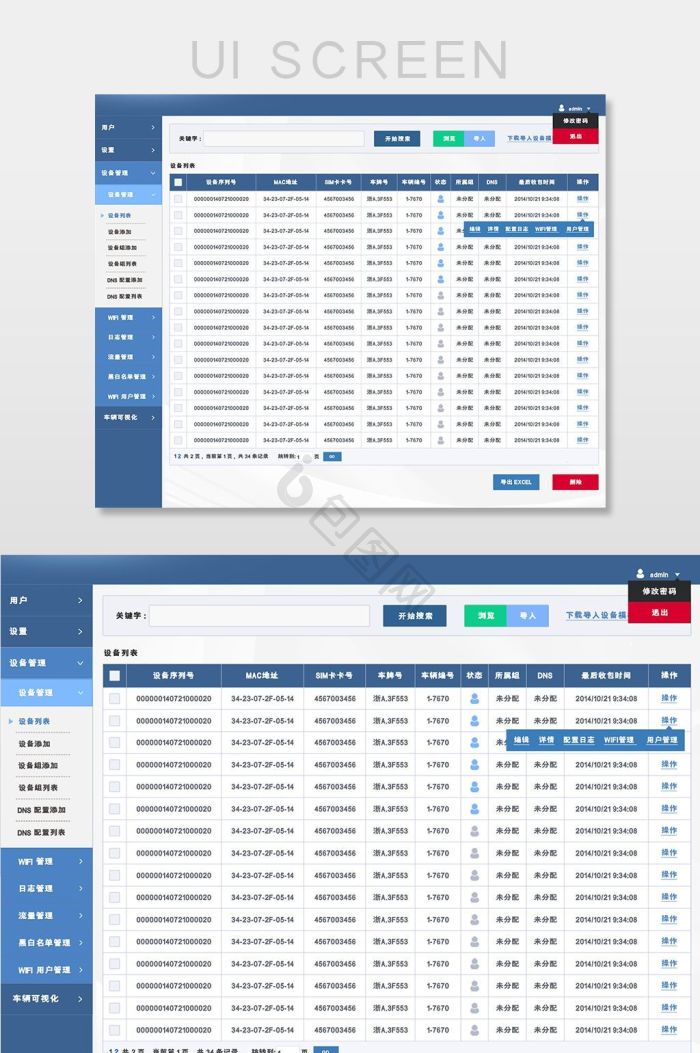Click the 操作 column header in the enlarged view
Screen dimensions: 700x1053
coord(669,676)
